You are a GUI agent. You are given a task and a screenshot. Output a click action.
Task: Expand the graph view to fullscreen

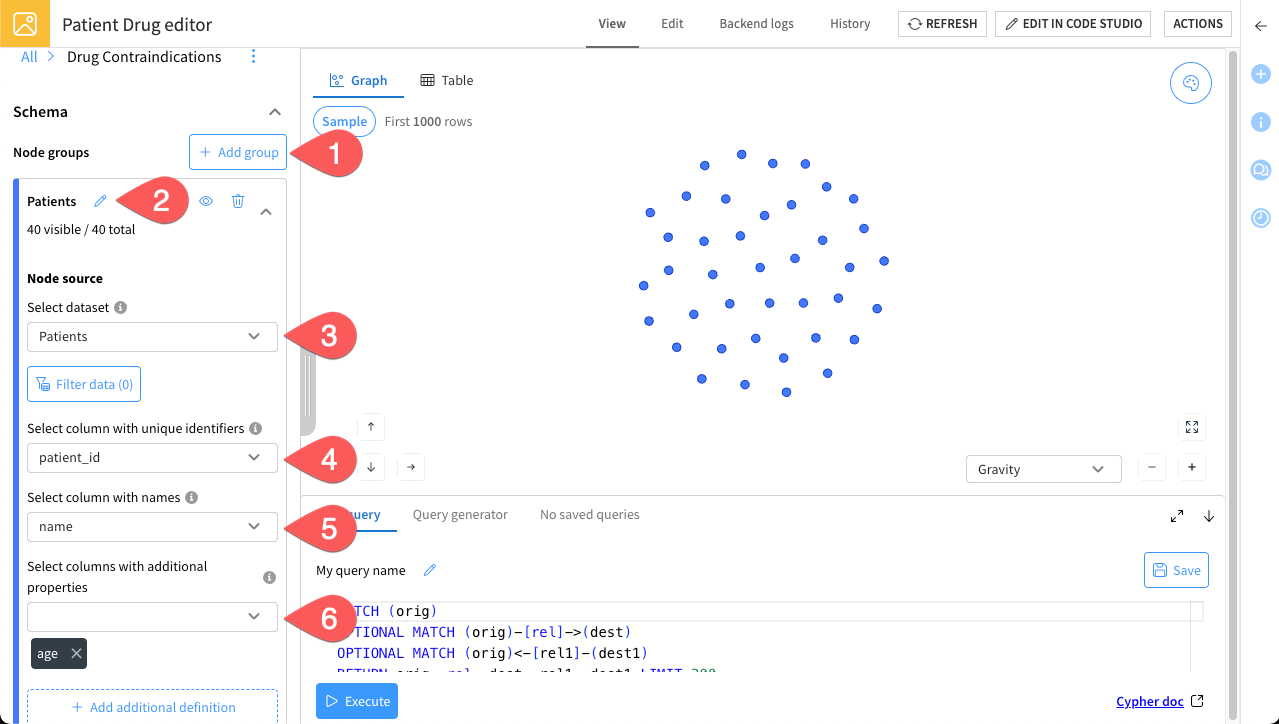click(1192, 427)
